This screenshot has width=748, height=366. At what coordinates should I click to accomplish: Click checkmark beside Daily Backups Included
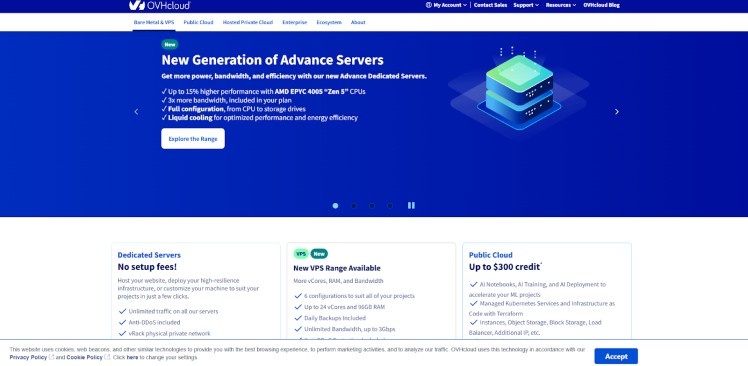point(298,318)
